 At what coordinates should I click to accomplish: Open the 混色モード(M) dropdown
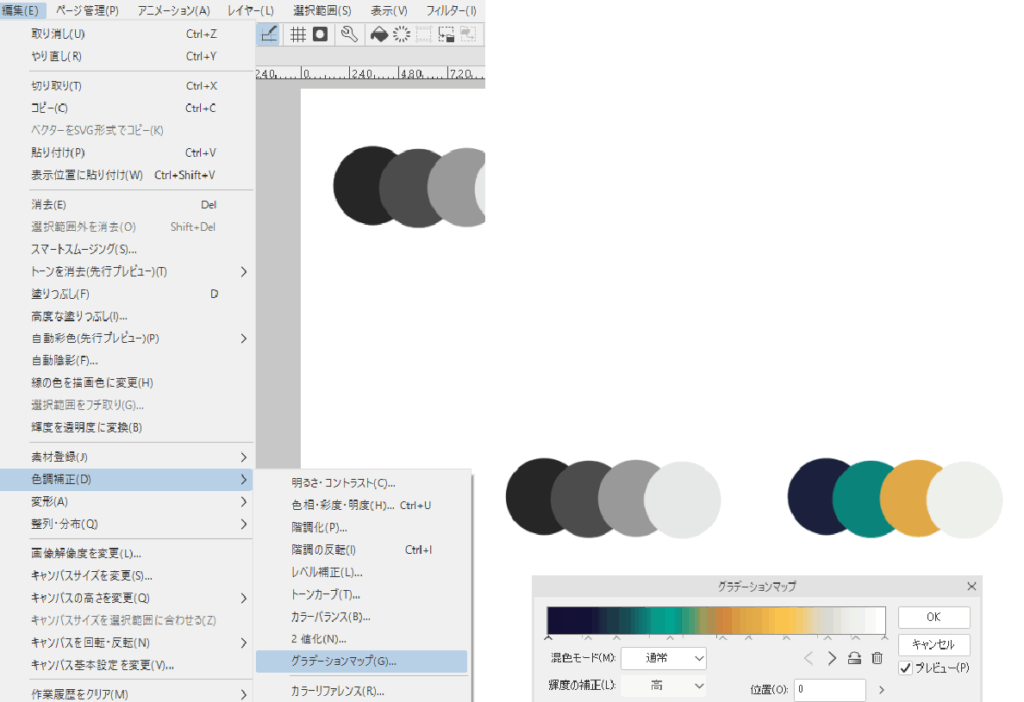point(664,658)
